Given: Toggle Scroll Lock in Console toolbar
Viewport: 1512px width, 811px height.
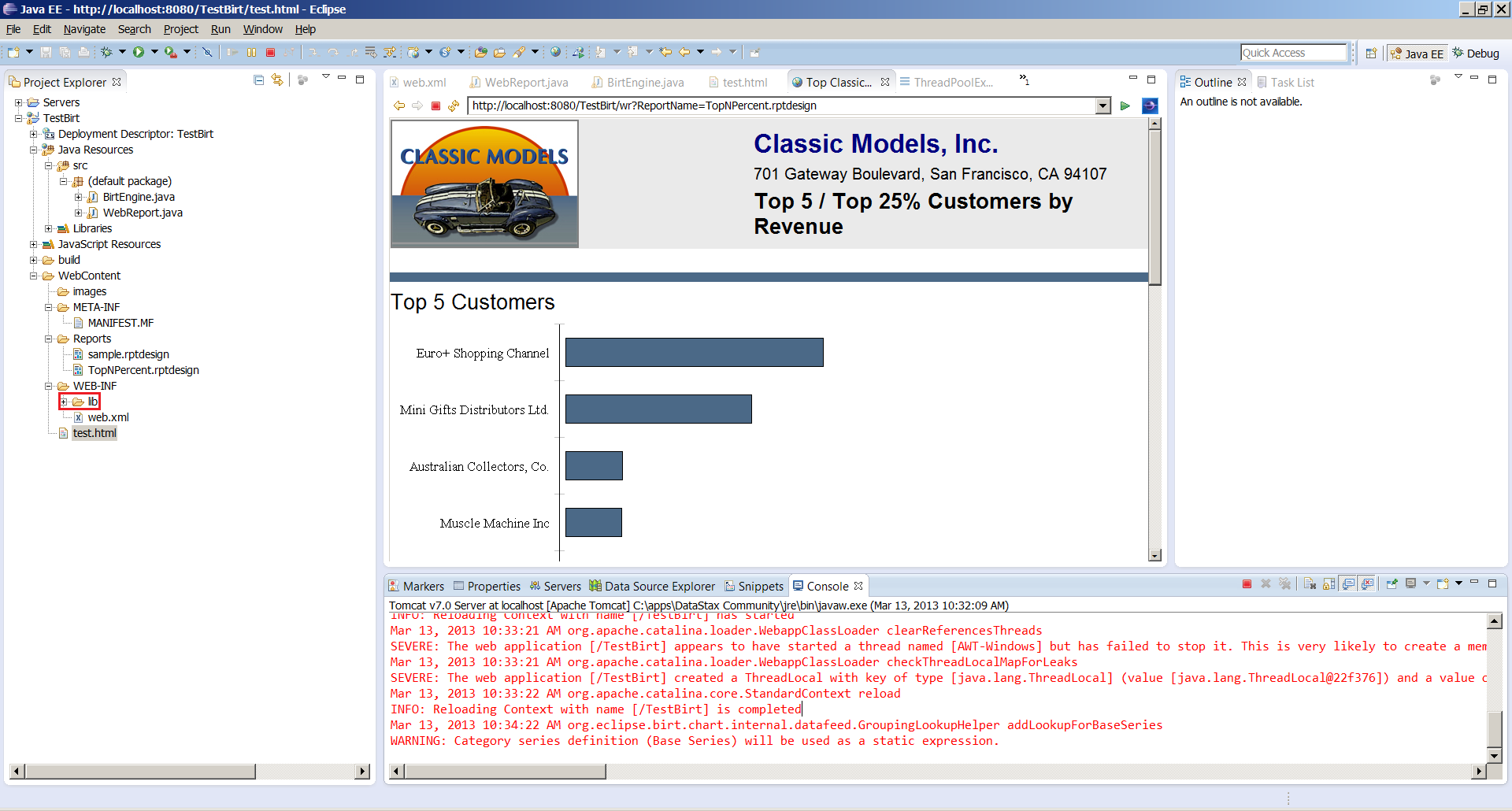Looking at the screenshot, I should click(1329, 584).
